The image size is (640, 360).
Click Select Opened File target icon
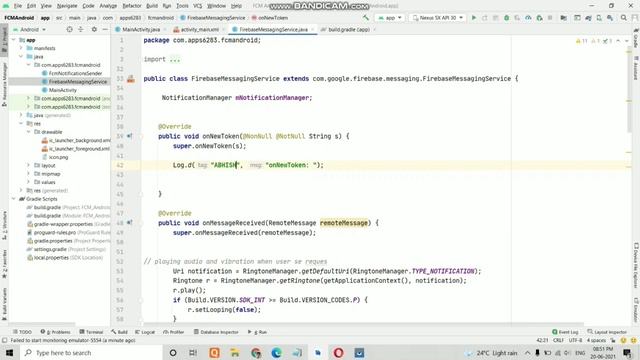(69, 29)
